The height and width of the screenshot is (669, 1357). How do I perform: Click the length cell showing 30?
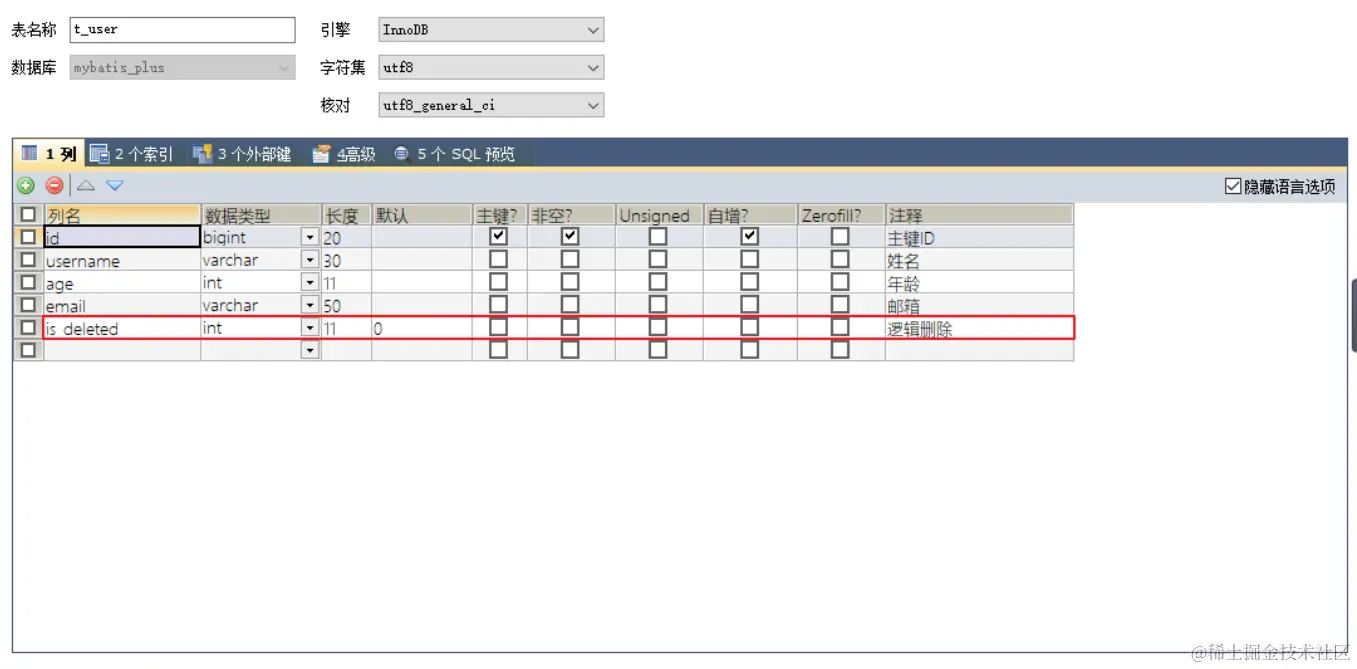pyautogui.click(x=346, y=260)
